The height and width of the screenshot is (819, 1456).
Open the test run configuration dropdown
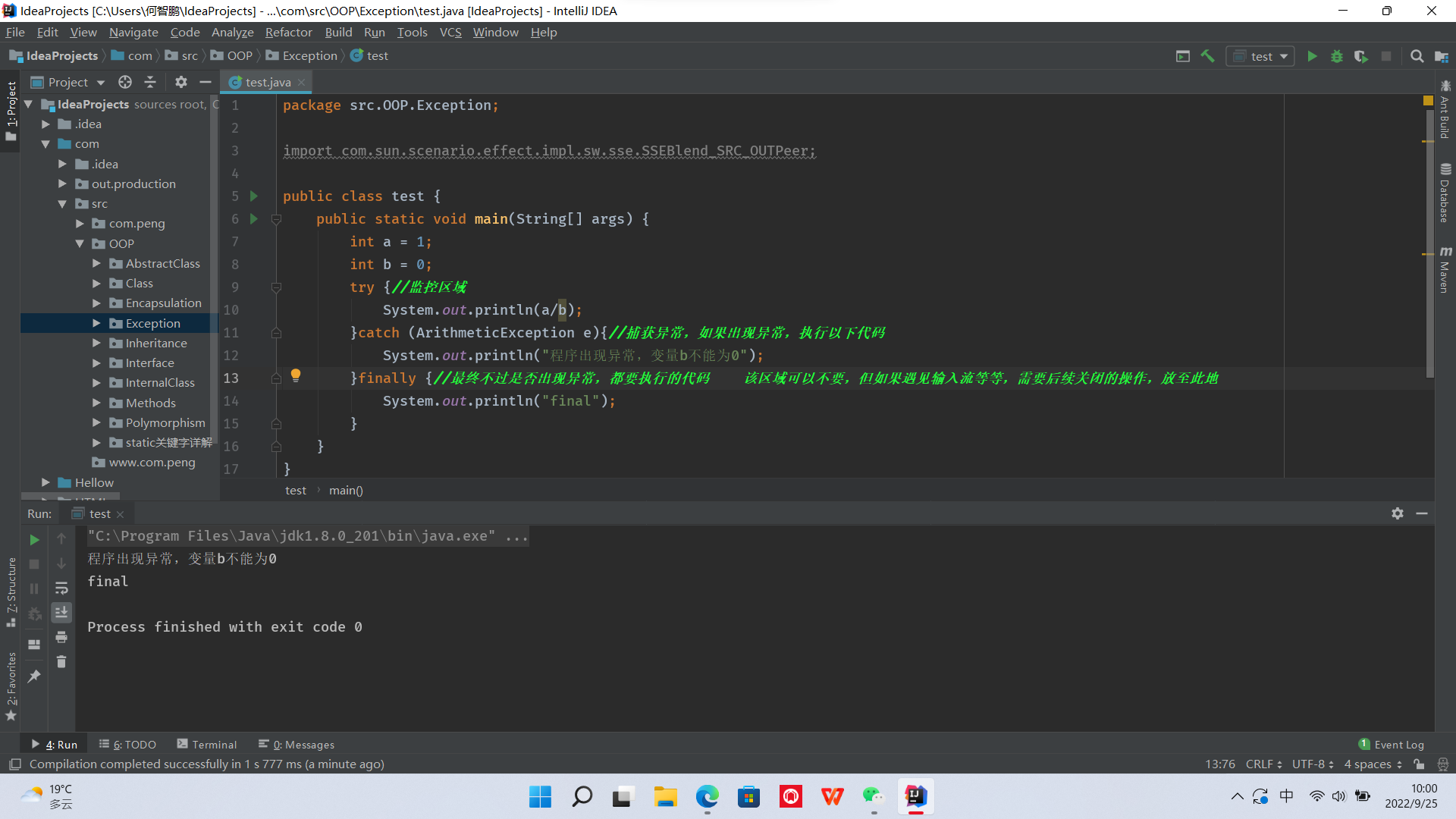[1261, 56]
